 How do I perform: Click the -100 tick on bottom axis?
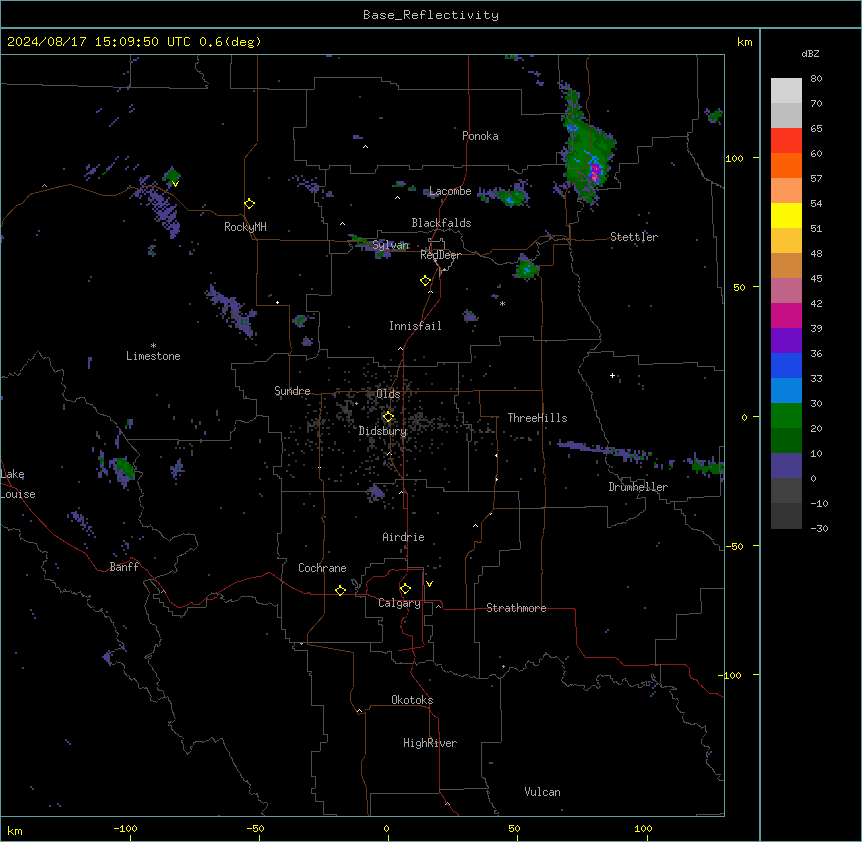point(126,828)
